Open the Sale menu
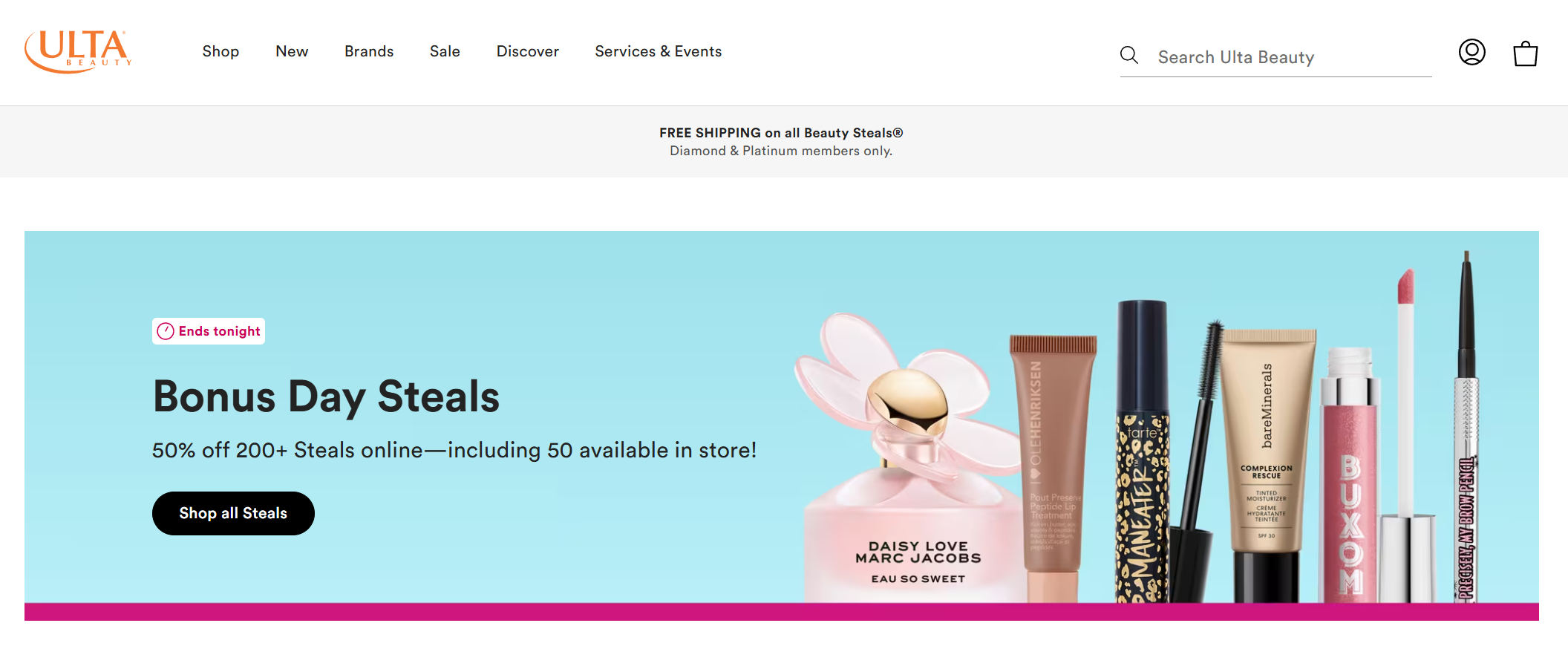This screenshot has height=646, width=1568. click(x=445, y=51)
